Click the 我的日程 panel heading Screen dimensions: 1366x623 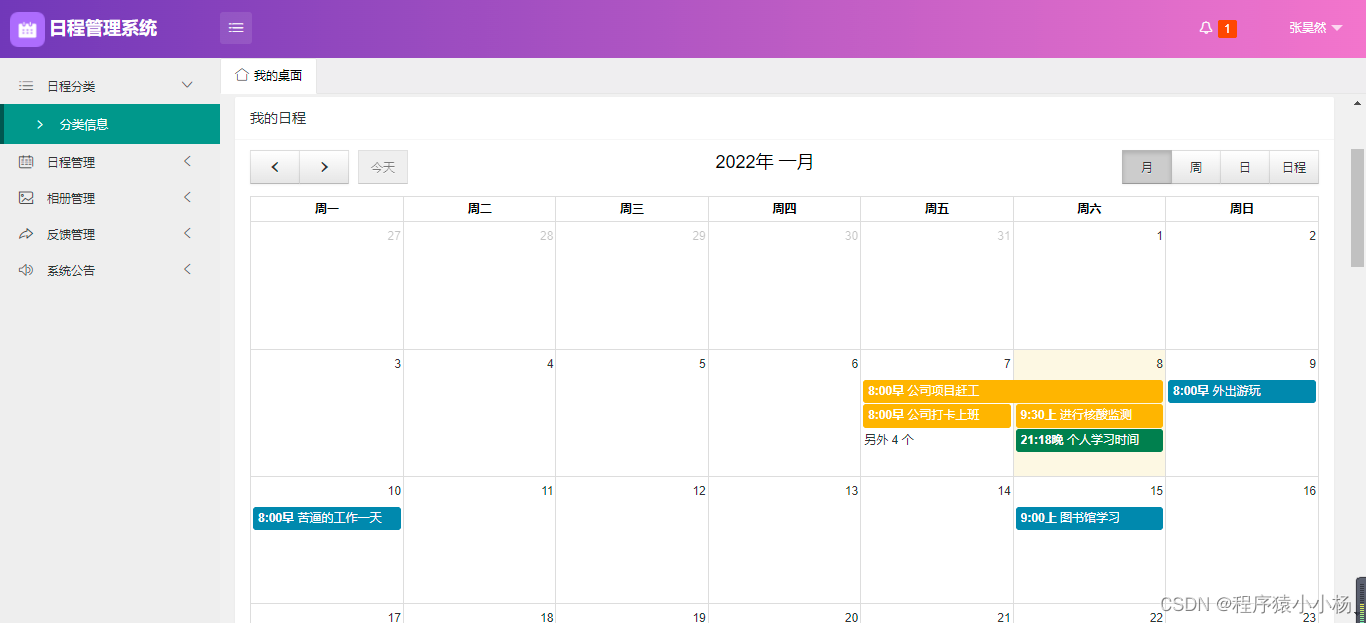coord(278,118)
